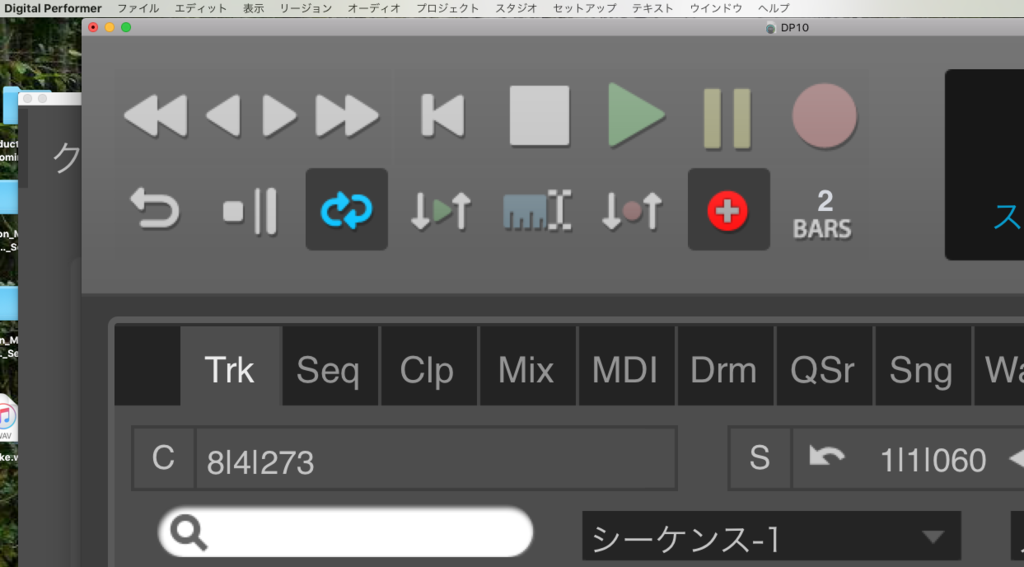Switch to the MDI tab
Image resolution: width=1024 pixels, height=567 pixels.
(x=626, y=366)
